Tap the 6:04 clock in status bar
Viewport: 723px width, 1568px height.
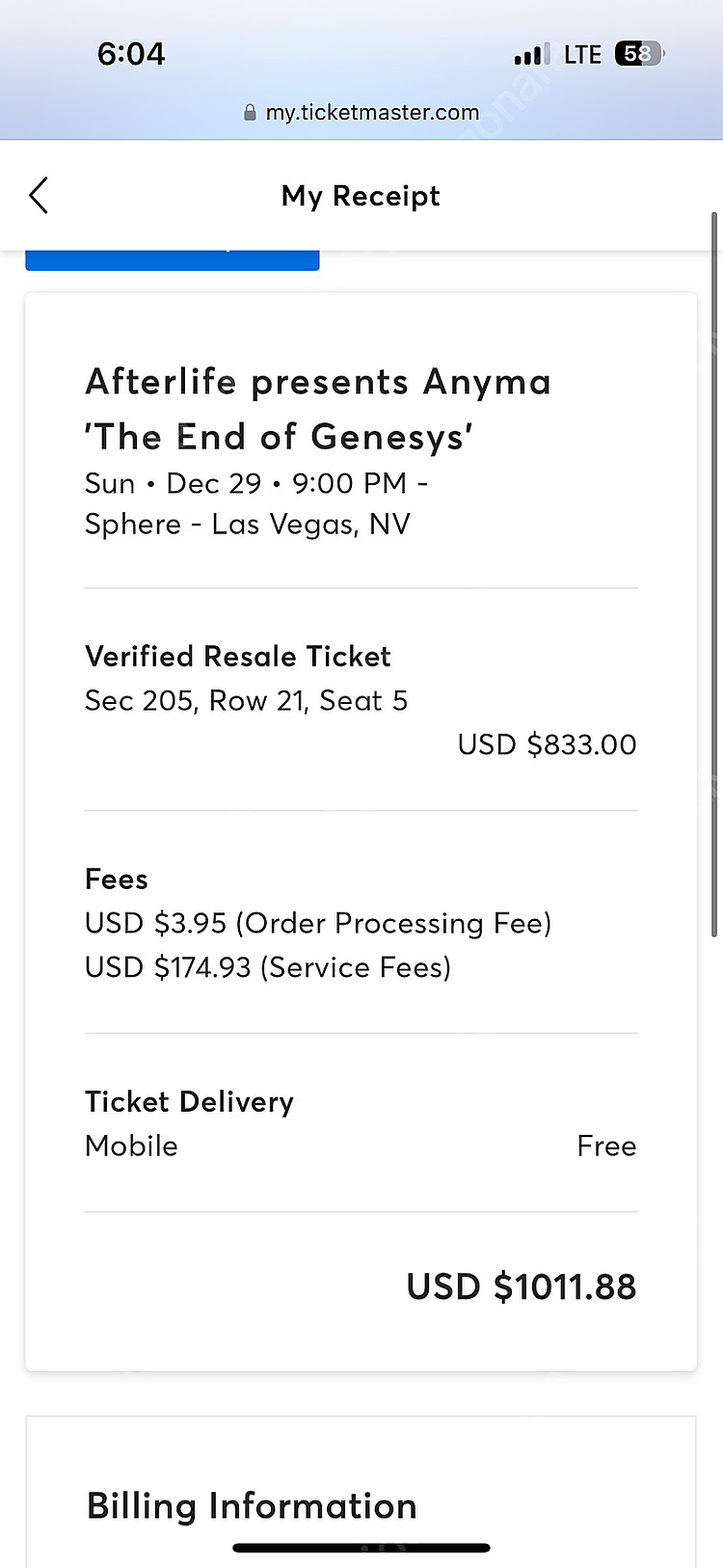click(x=131, y=54)
